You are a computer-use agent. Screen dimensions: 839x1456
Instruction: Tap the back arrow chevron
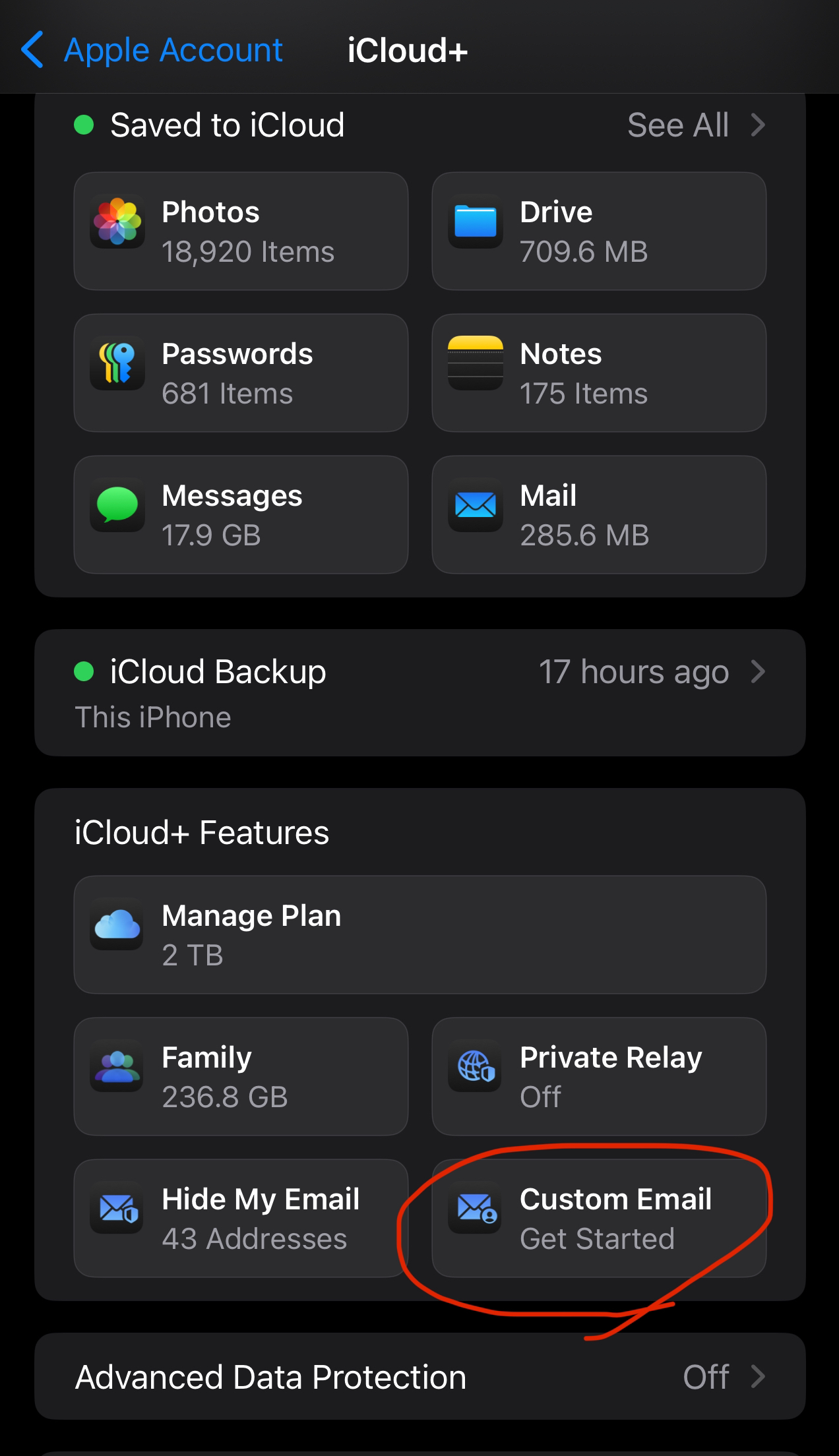tap(32, 50)
